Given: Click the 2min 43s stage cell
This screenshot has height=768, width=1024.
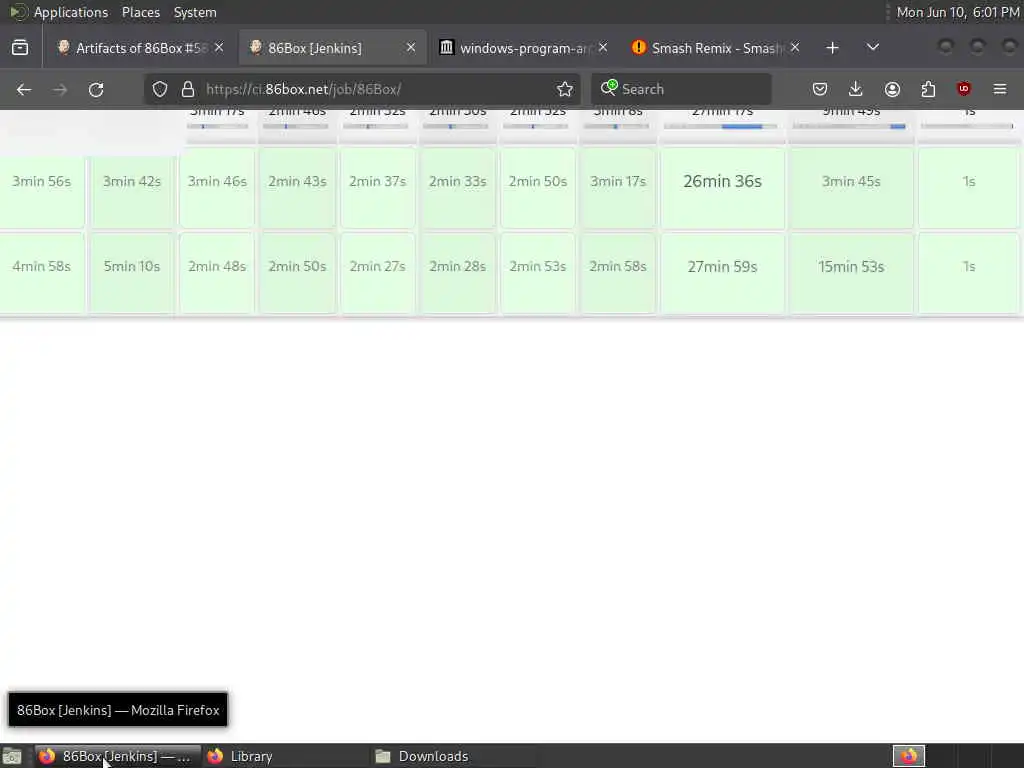Looking at the screenshot, I should point(297,188).
